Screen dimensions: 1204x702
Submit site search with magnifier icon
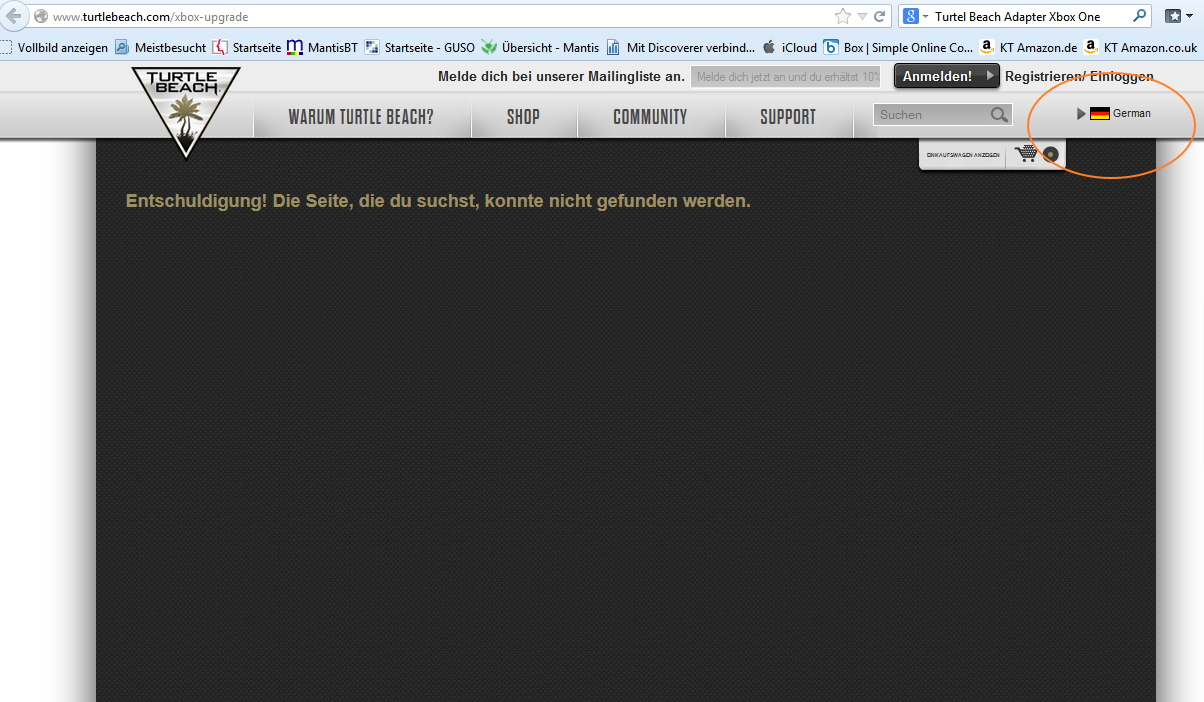[x=999, y=115]
